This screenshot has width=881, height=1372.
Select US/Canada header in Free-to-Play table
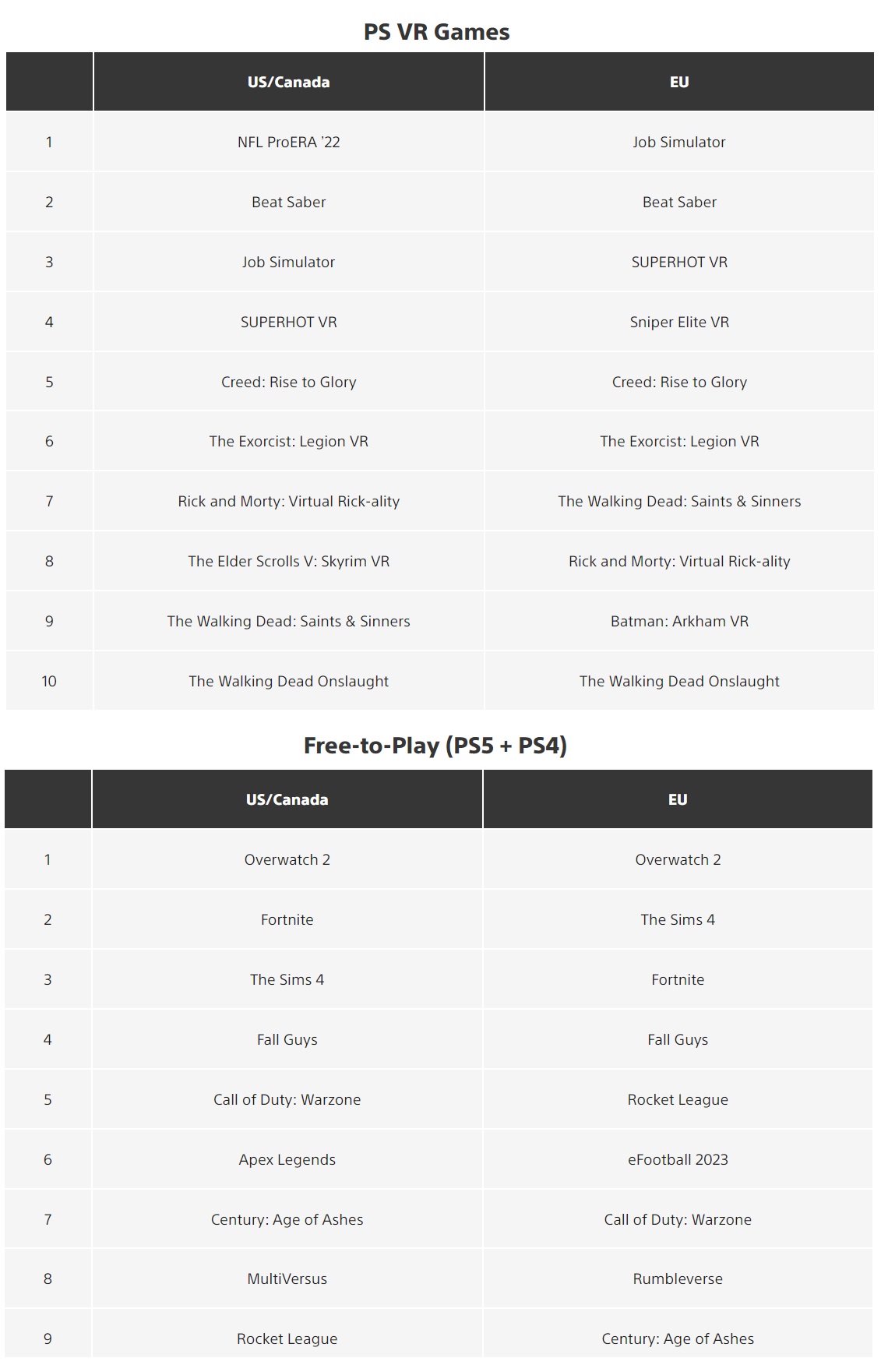(287, 799)
